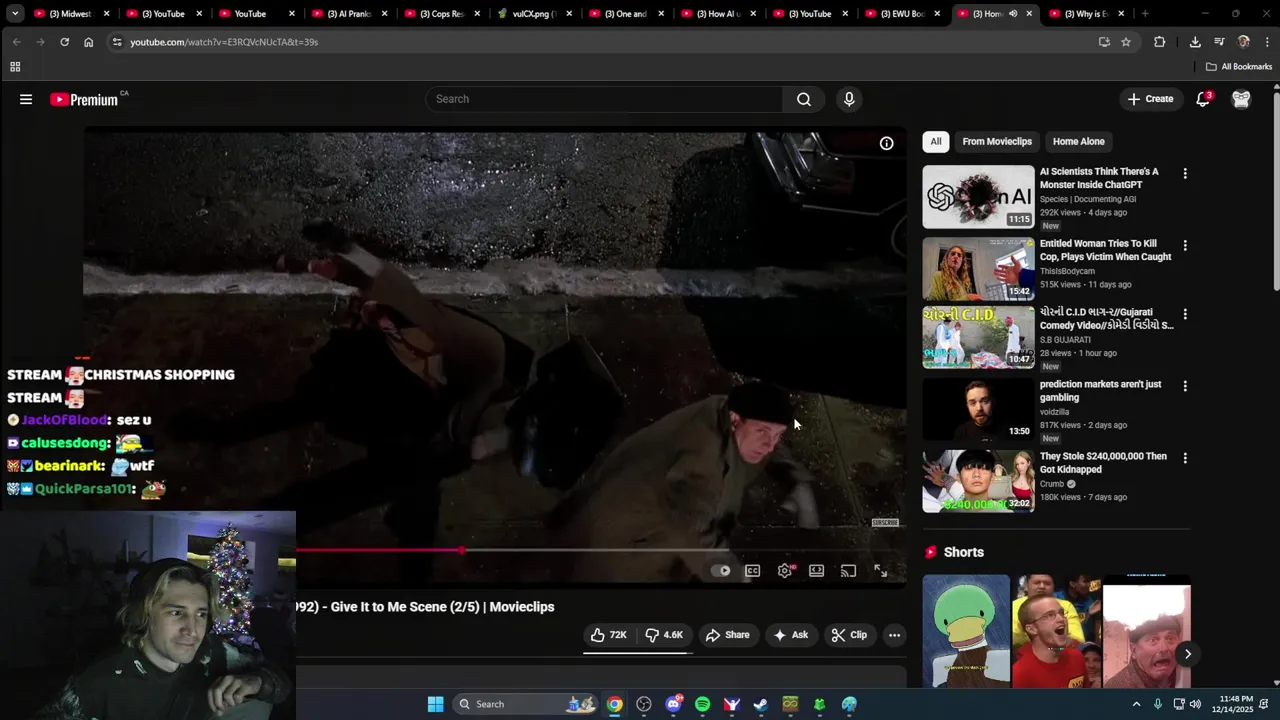Open Spotify from the taskbar
This screenshot has width=1280, height=720.
tap(702, 704)
